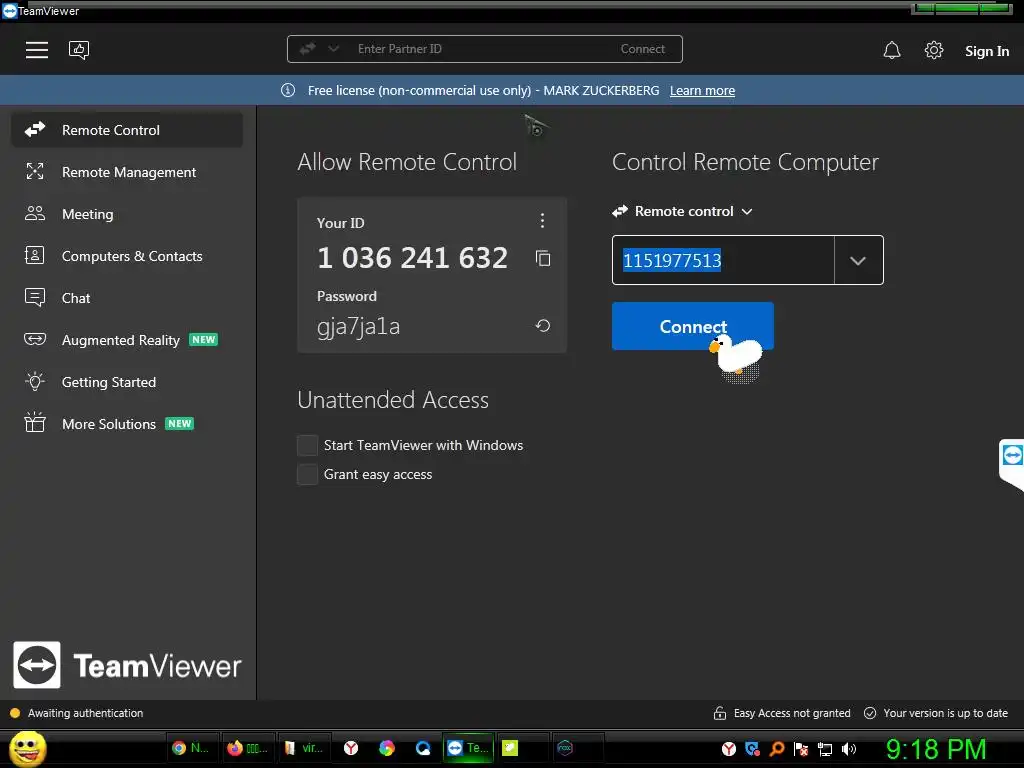Launch Yandex browser from taskbar

[351, 748]
